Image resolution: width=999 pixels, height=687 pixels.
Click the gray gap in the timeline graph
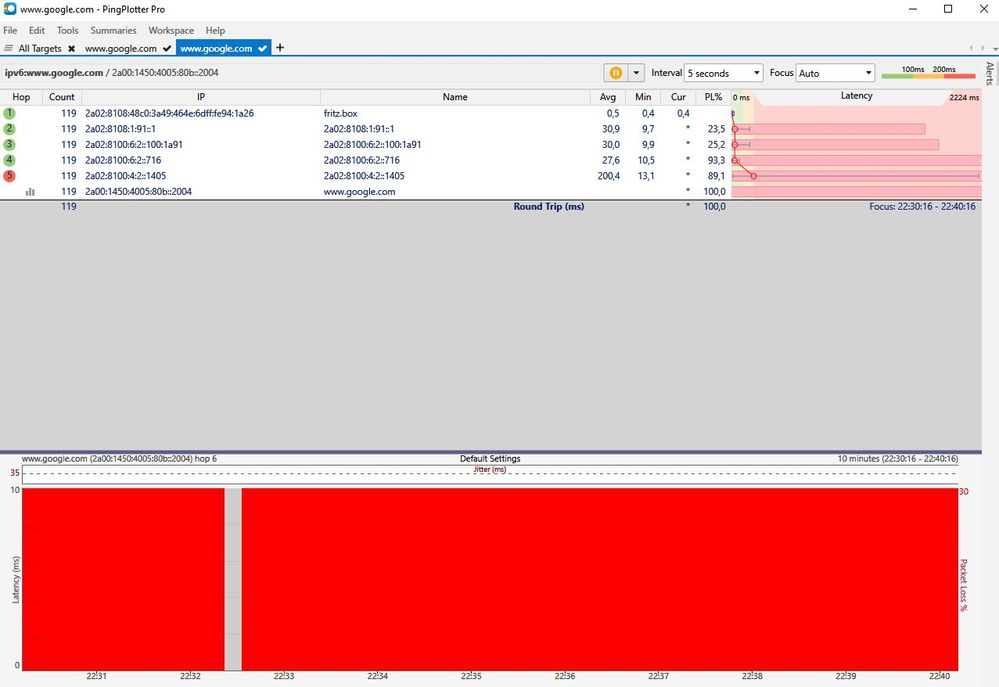pos(233,579)
